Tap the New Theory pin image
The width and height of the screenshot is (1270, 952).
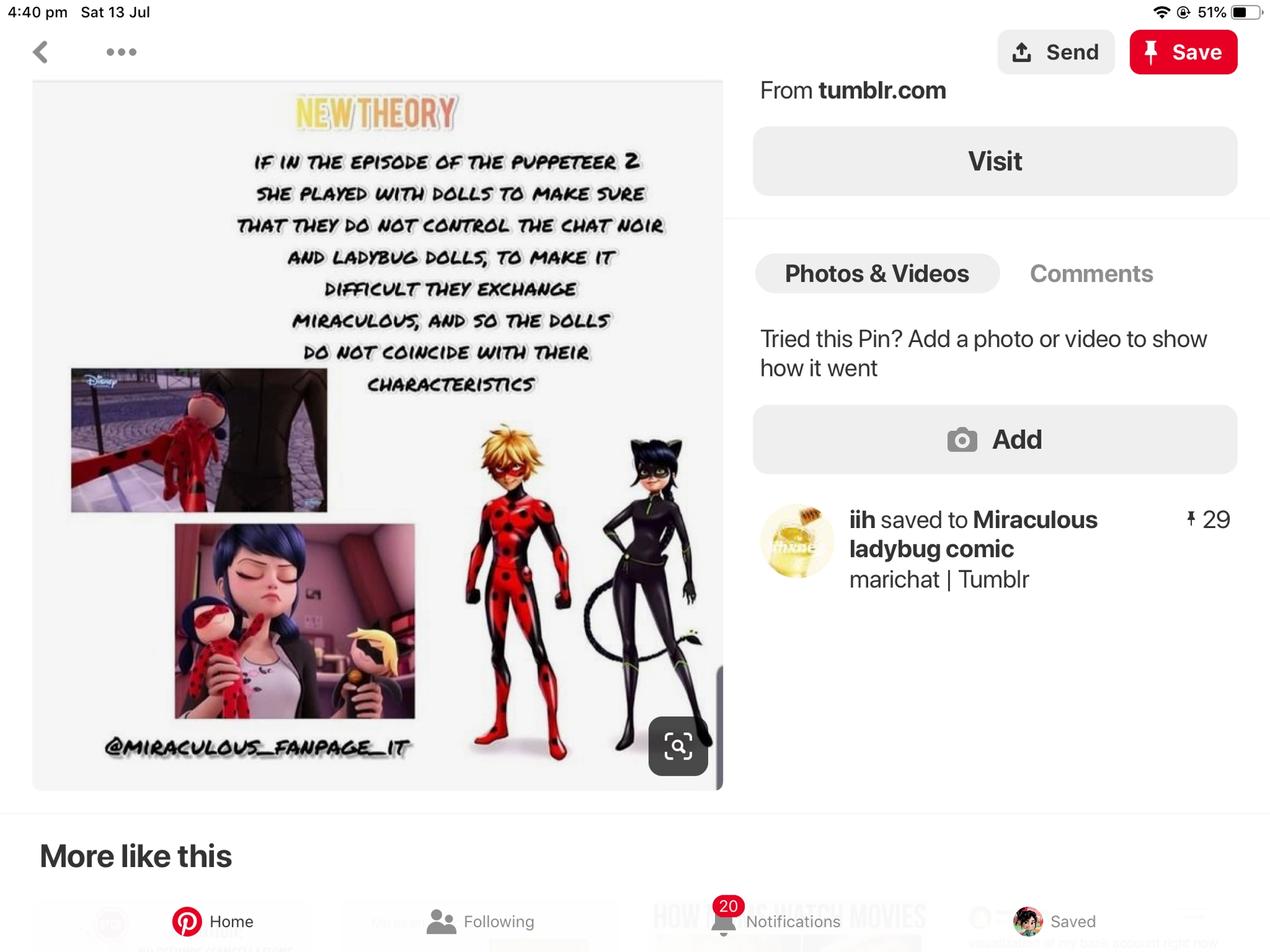coord(377,435)
